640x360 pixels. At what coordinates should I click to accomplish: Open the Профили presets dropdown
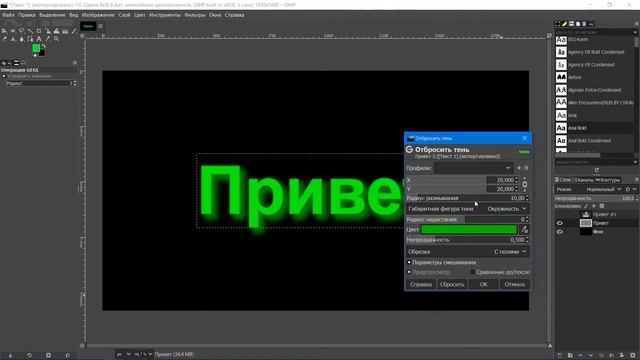coord(473,168)
